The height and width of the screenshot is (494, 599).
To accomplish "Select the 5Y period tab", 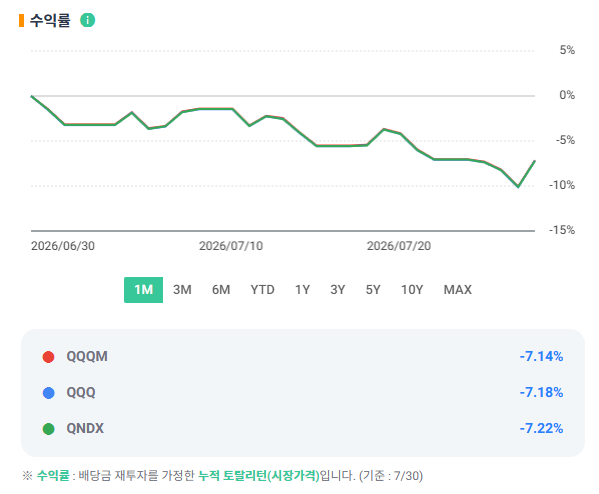I will (x=373, y=290).
